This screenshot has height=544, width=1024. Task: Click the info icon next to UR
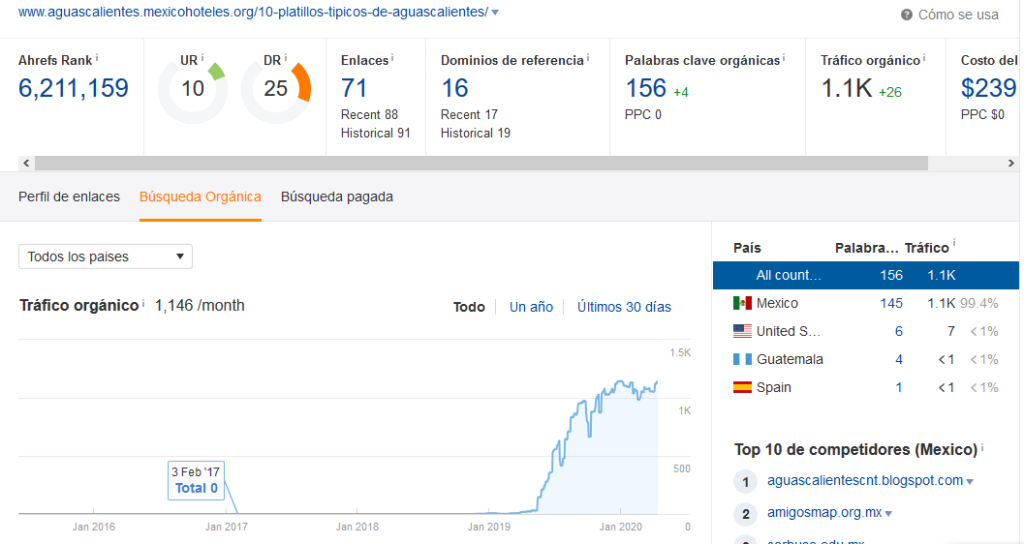pyautogui.click(x=202, y=57)
